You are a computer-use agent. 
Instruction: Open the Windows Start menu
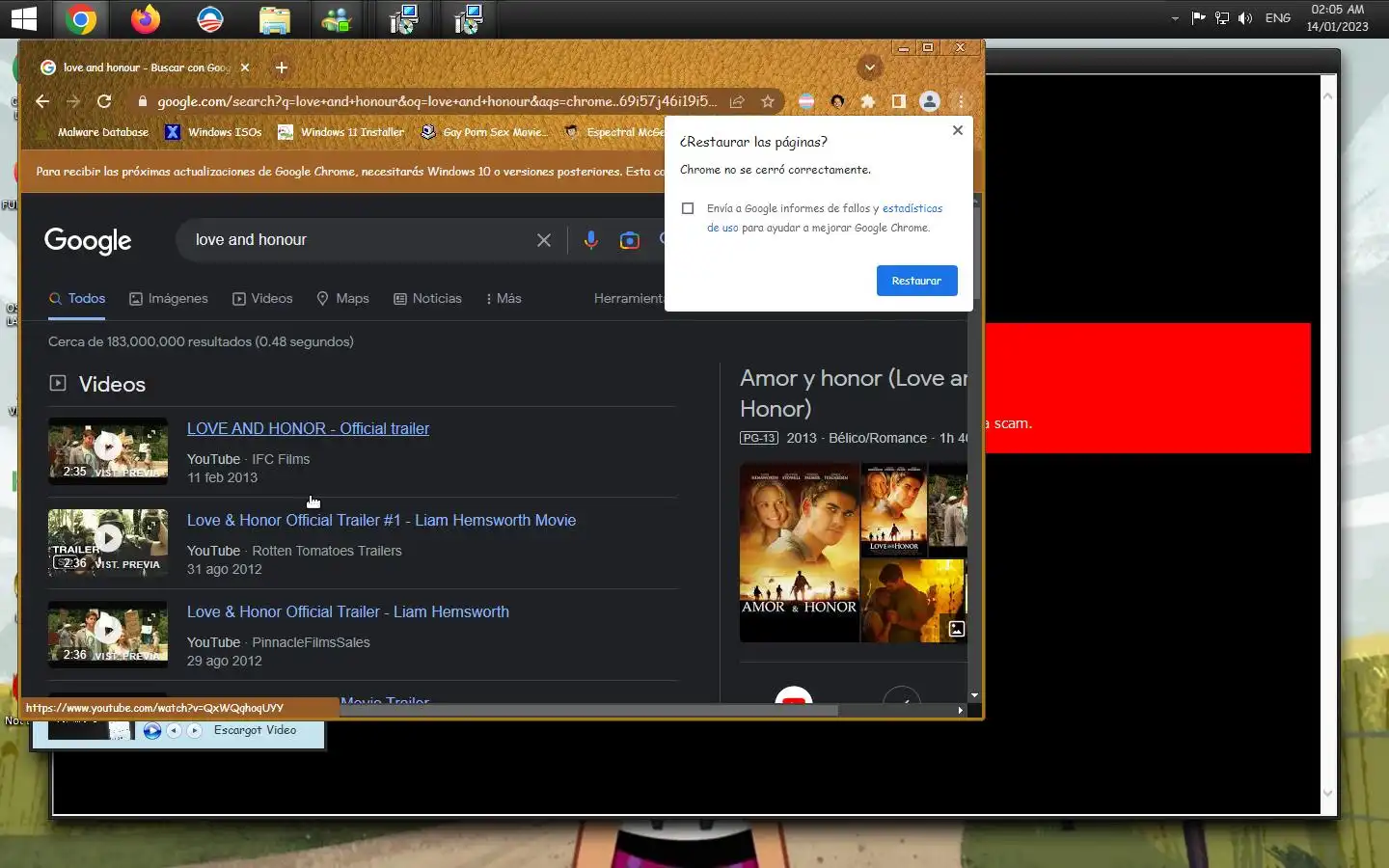coord(23,18)
